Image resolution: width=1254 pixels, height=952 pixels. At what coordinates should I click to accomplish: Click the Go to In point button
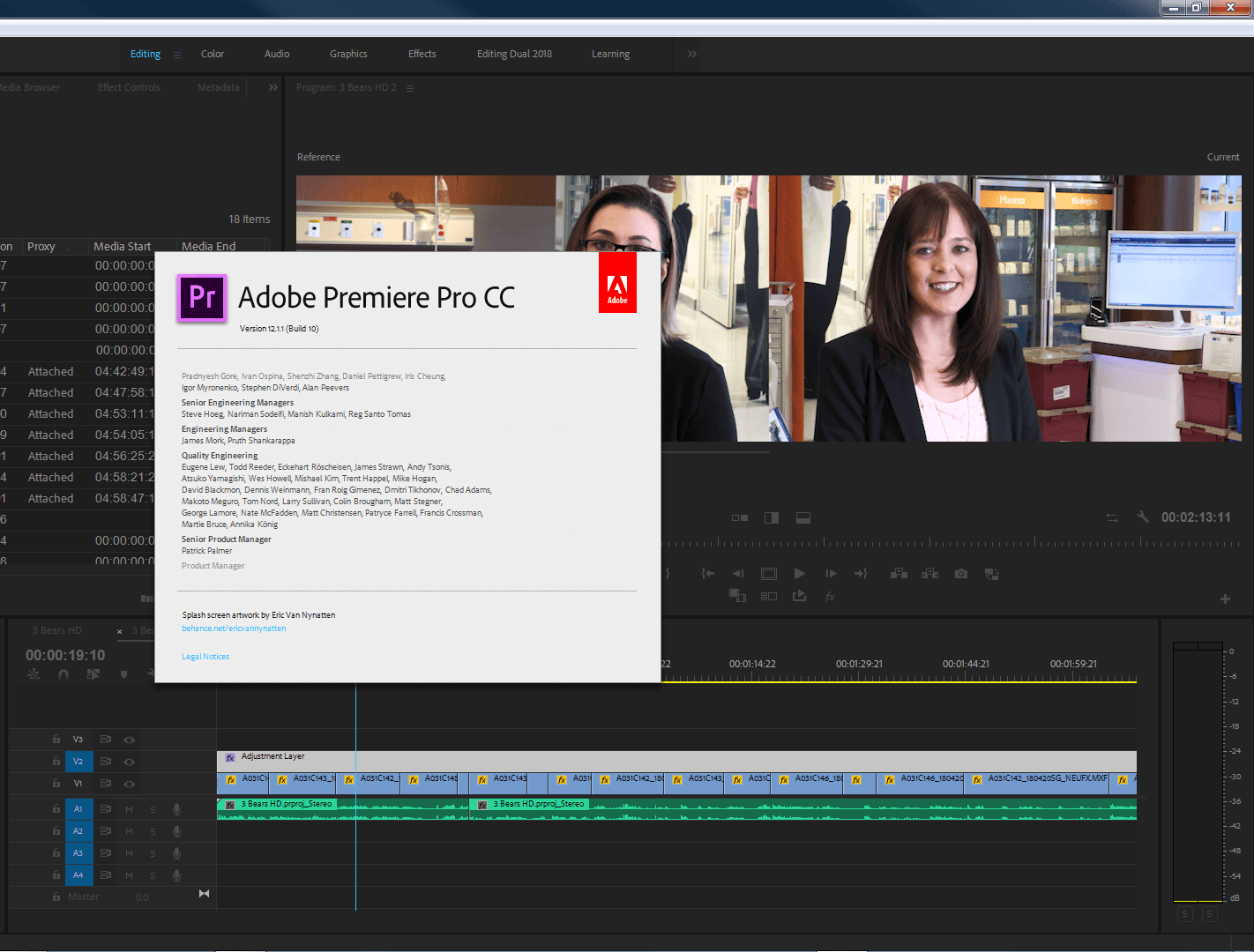pos(707,574)
